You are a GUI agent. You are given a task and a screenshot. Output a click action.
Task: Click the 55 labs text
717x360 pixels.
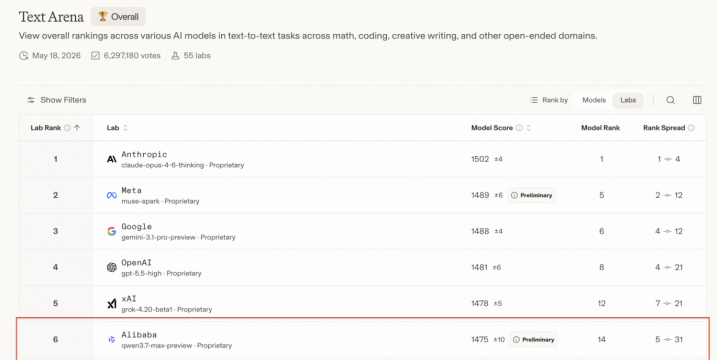tap(197, 56)
